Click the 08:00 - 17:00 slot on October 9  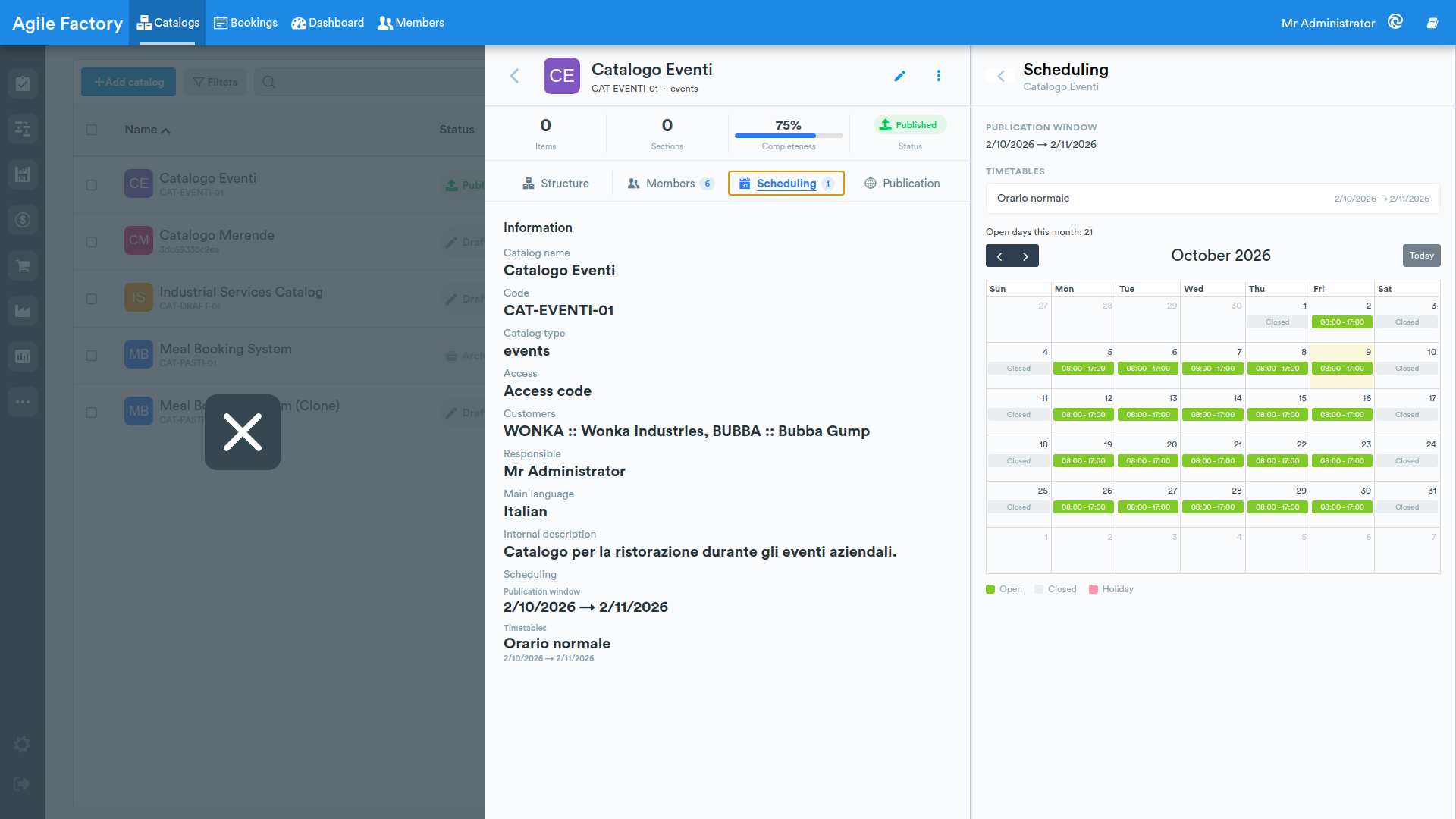tap(1342, 369)
